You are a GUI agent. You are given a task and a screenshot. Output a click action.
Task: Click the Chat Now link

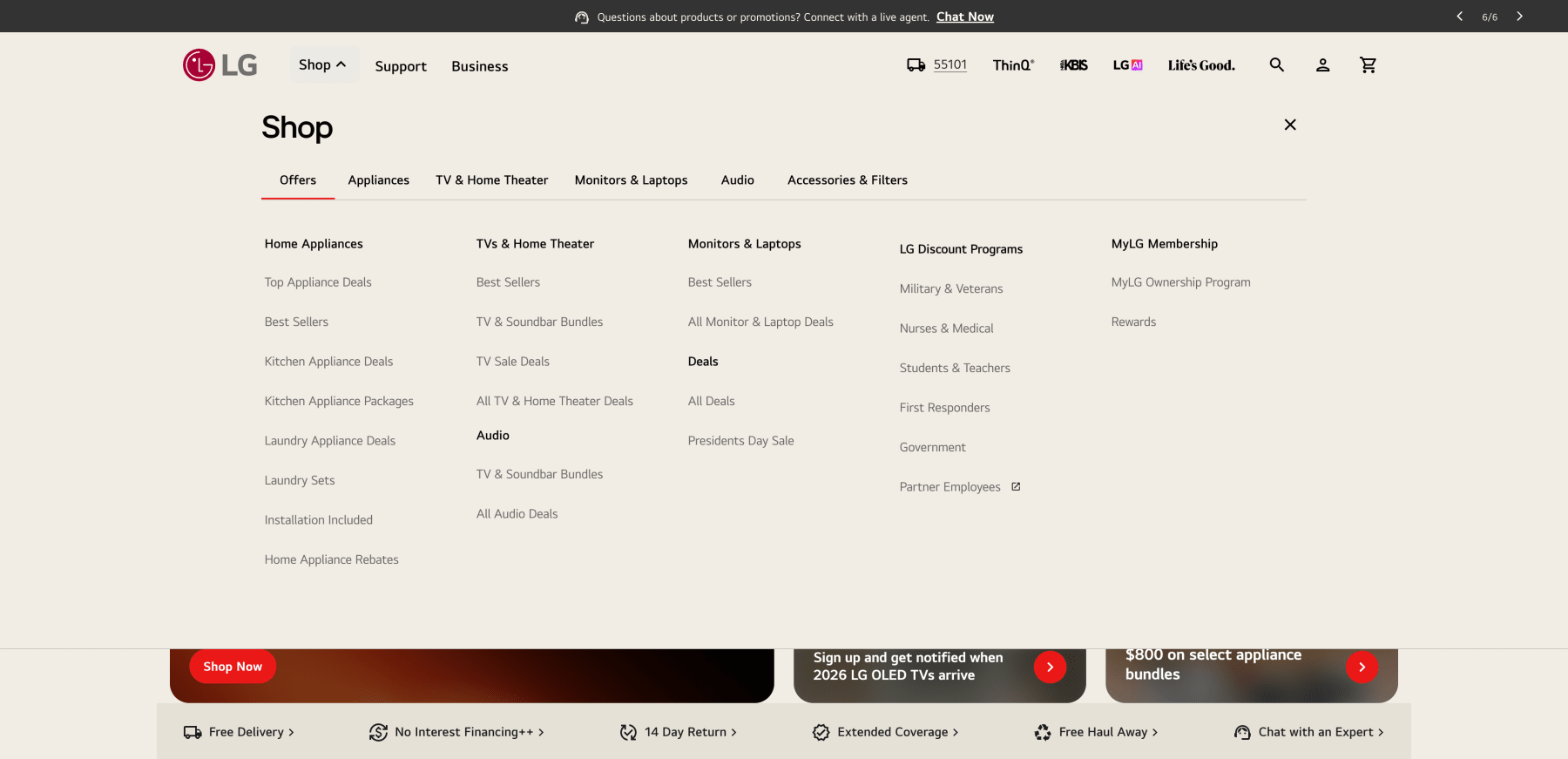point(964,17)
